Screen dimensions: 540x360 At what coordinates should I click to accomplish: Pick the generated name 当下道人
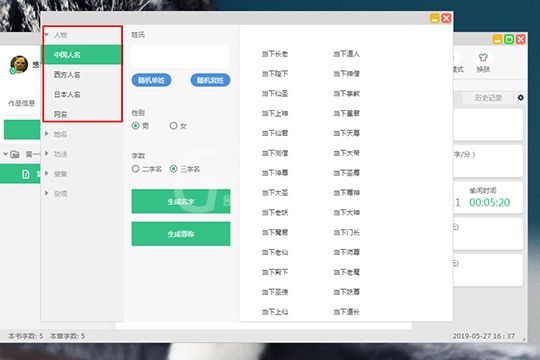pyautogui.click(x=346, y=54)
